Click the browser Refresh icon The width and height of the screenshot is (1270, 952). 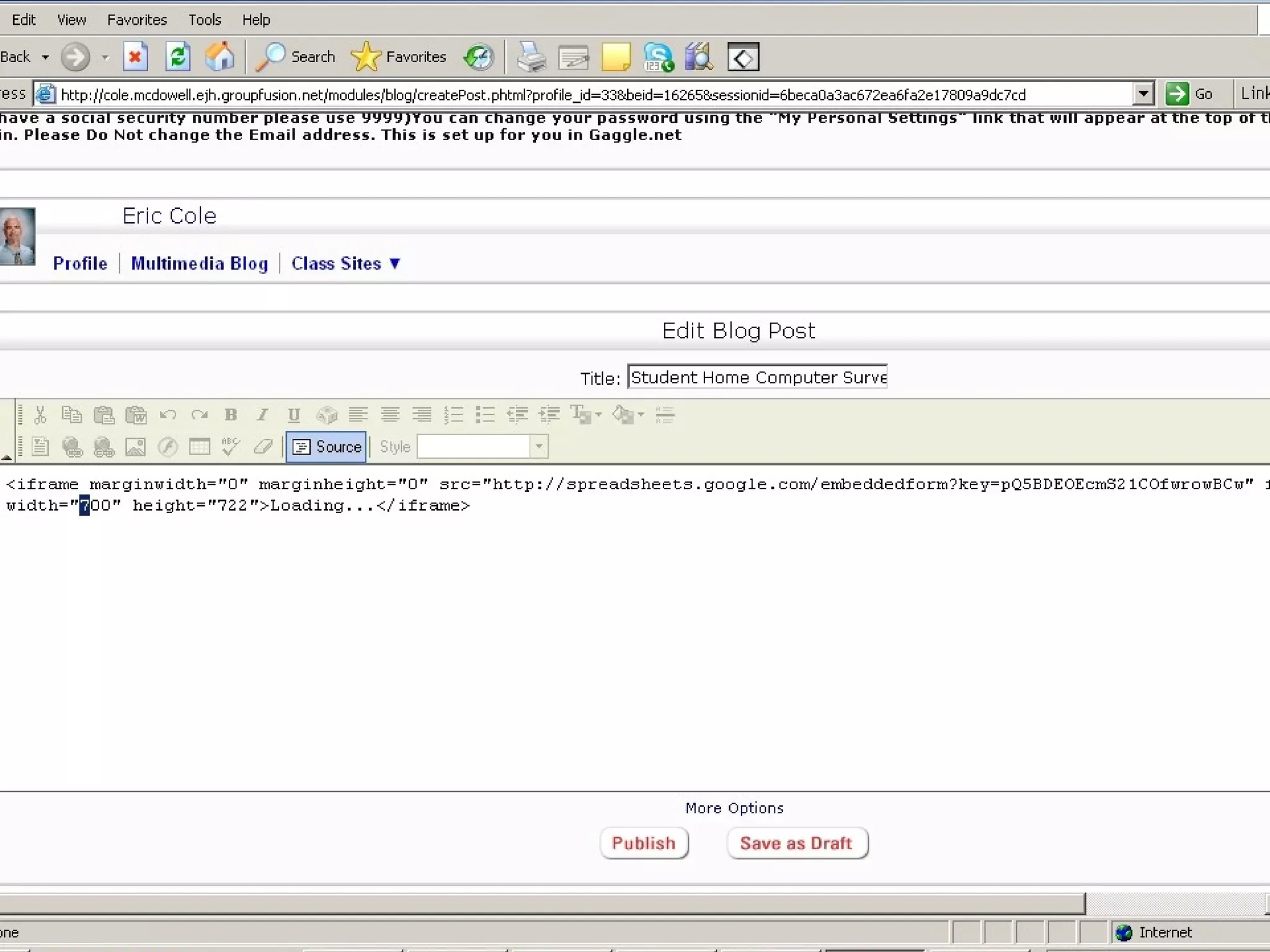point(178,57)
